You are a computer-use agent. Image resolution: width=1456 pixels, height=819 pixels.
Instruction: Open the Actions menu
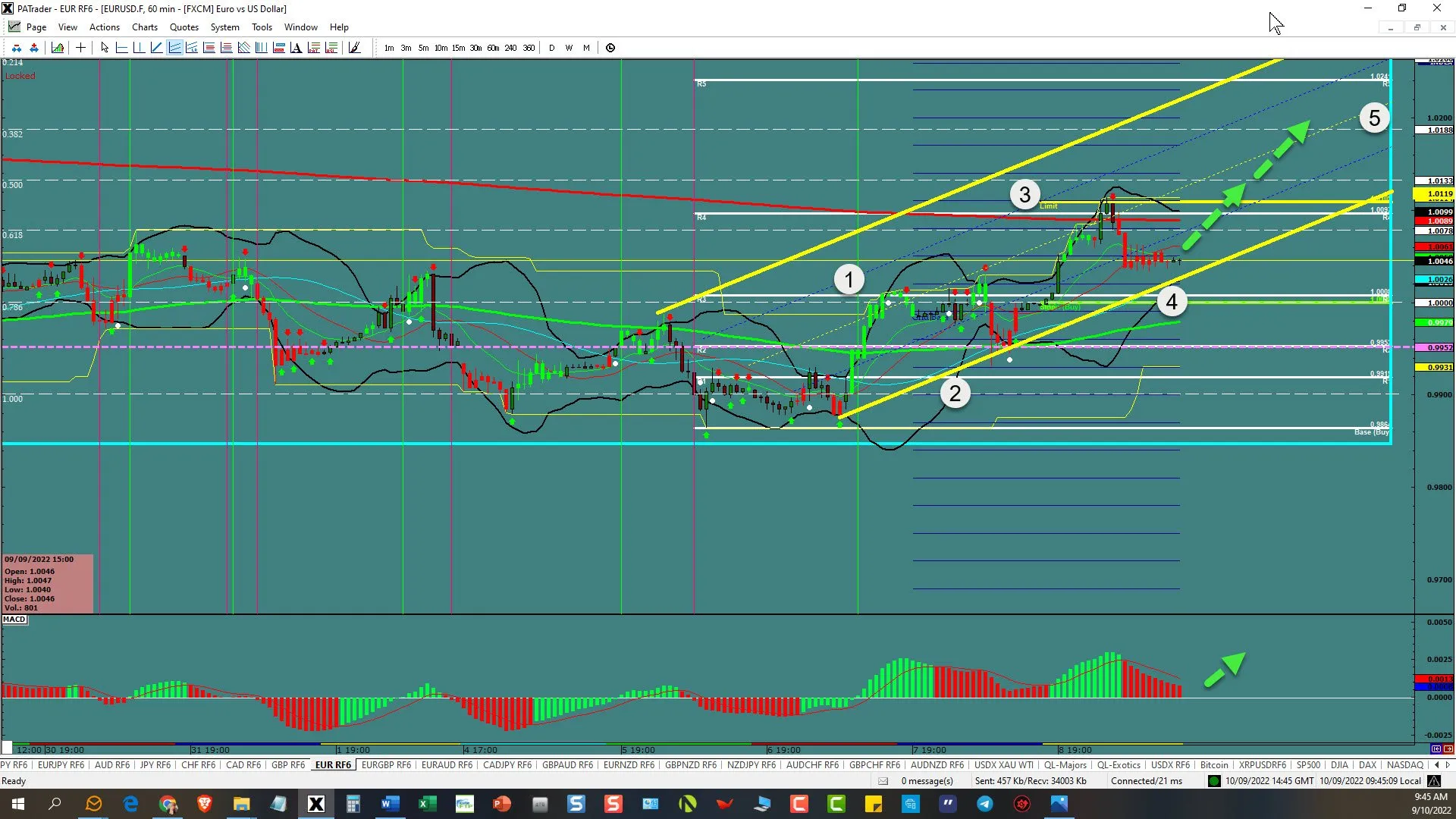coord(105,27)
